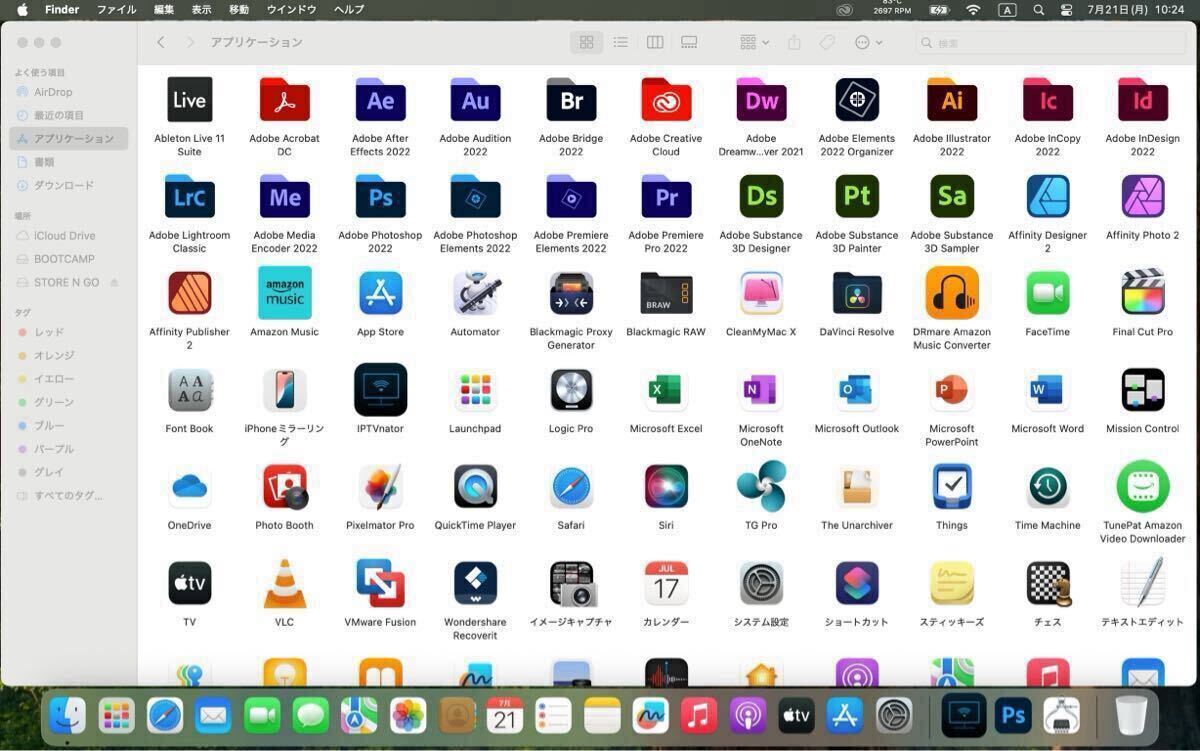Select Adobe Photoshop 2022 icon in Finder window
Screen dimensions: 1200x751
[380, 197]
